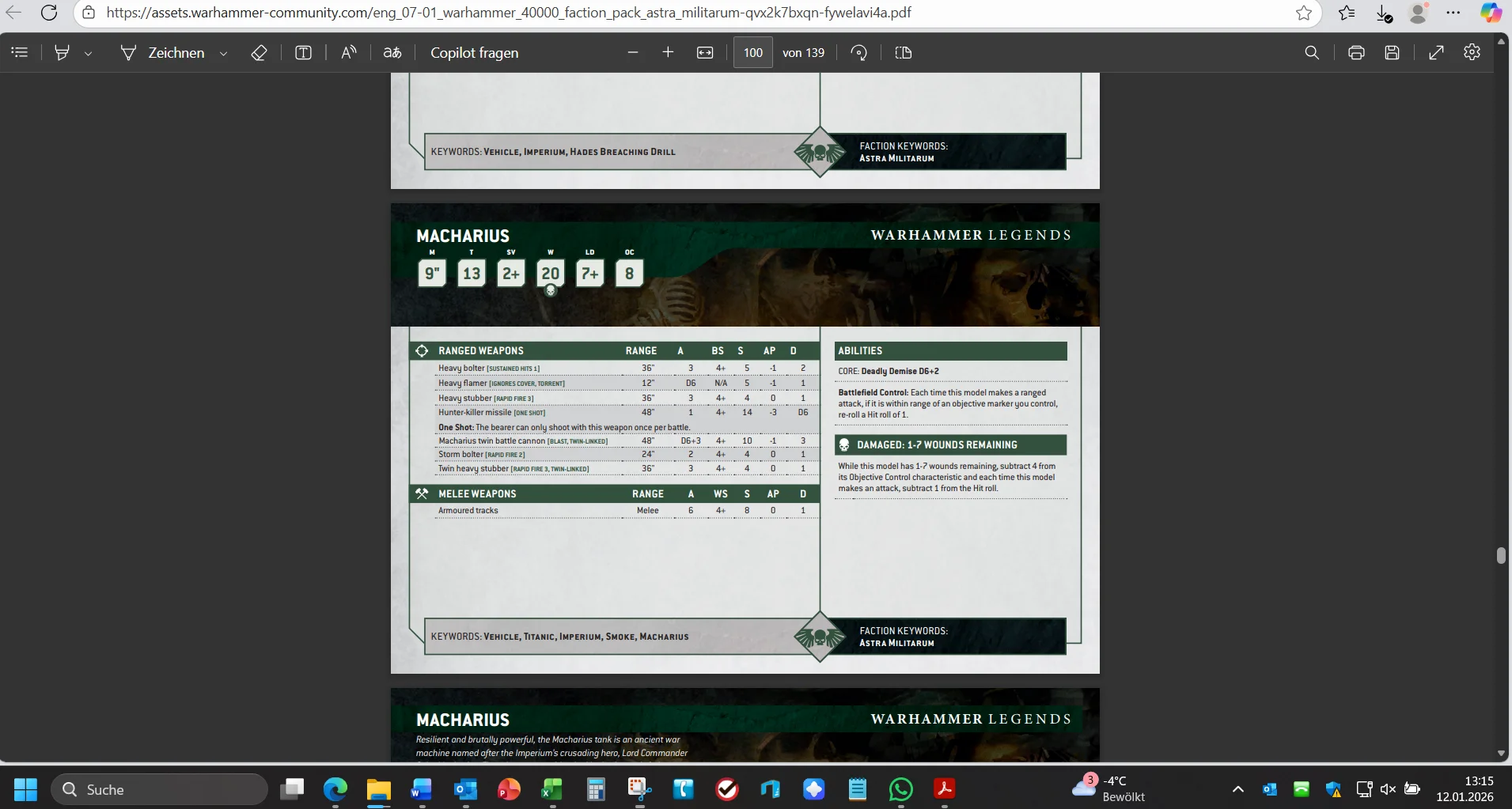Image resolution: width=1512 pixels, height=809 pixels.
Task: Click the MELEE WEAPONS table header
Action: point(615,493)
